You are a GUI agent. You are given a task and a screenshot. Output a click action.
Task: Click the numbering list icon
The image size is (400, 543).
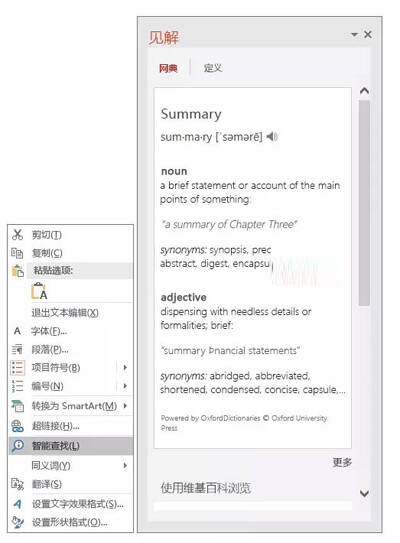point(17,386)
